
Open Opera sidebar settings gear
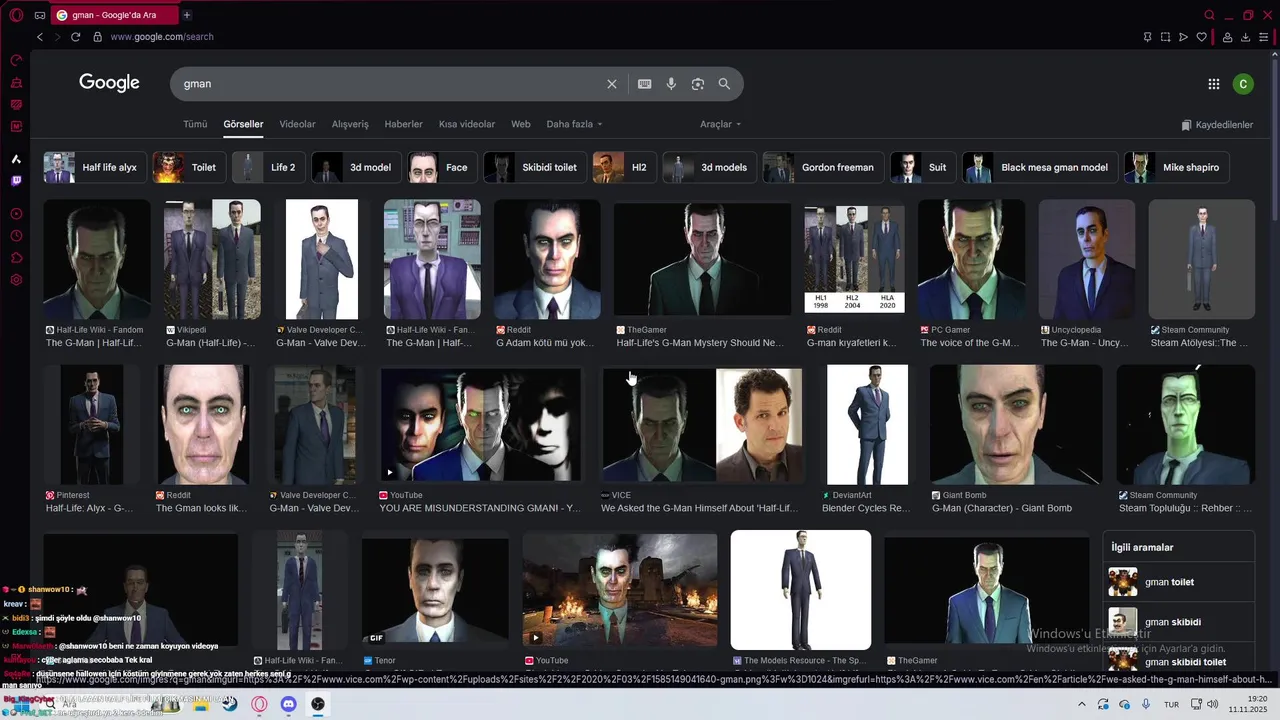[x=16, y=280]
